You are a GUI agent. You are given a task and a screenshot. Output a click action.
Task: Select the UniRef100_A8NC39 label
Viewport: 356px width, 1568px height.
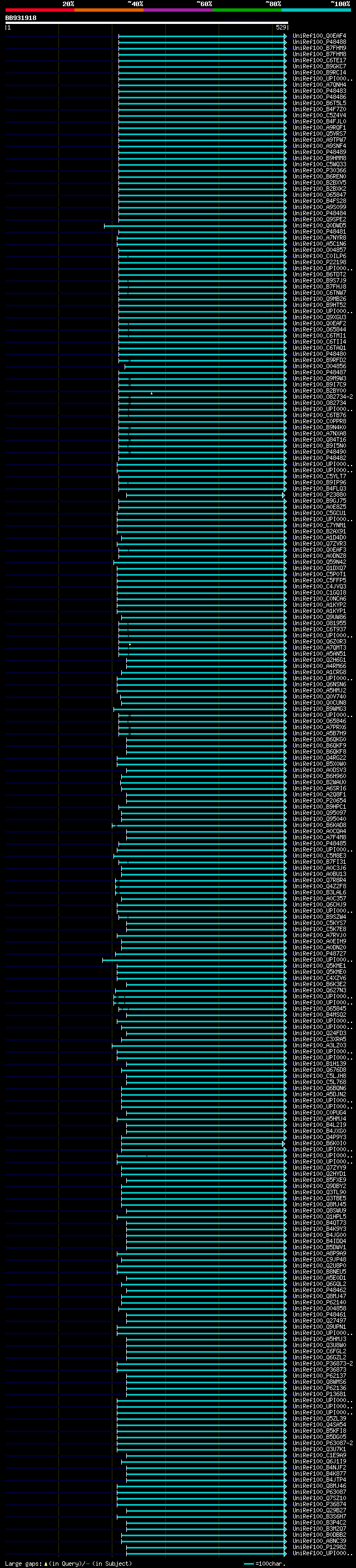click(319, 1541)
